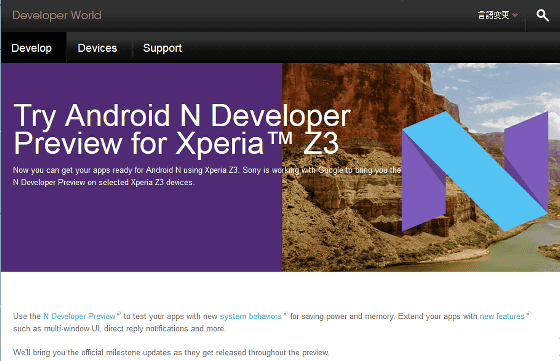
Task: Open the Devices menu tab
Action: (97, 48)
